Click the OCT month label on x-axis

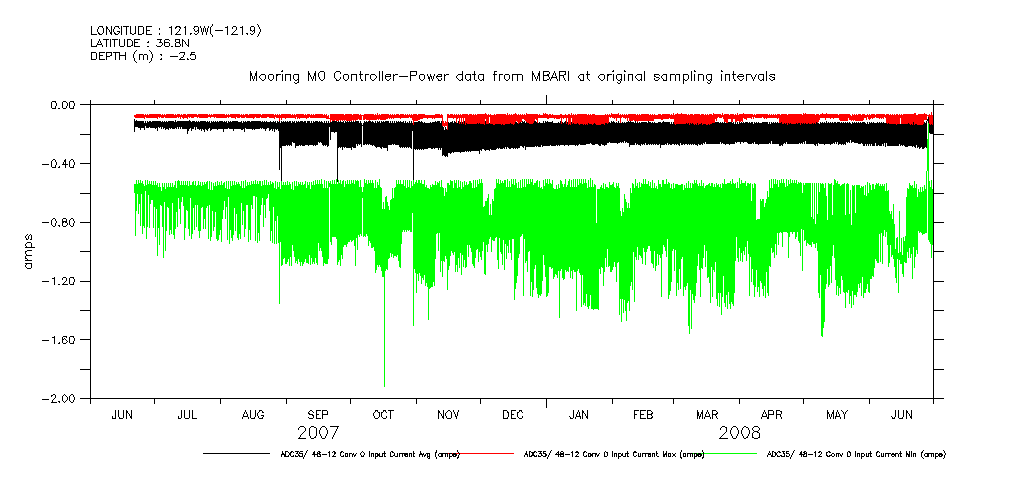click(x=383, y=414)
